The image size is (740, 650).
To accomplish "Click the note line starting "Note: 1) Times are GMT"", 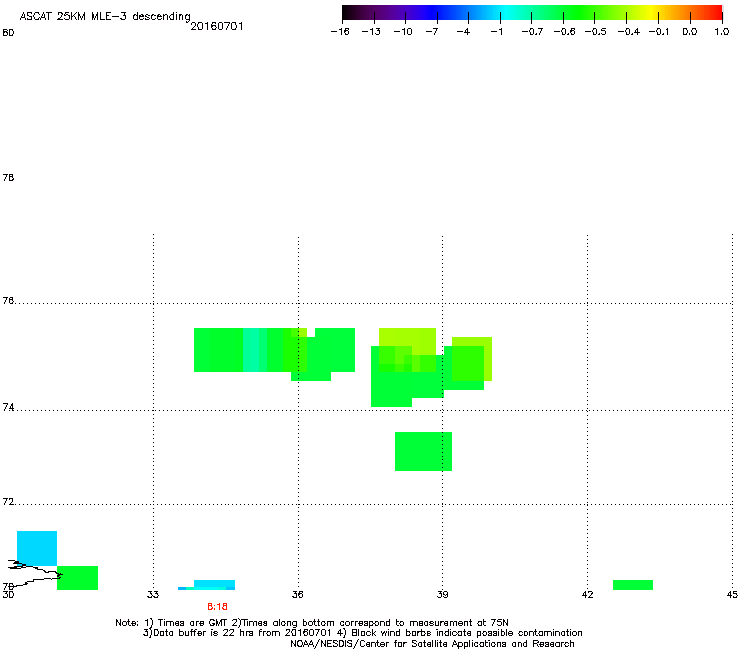I will point(312,623).
